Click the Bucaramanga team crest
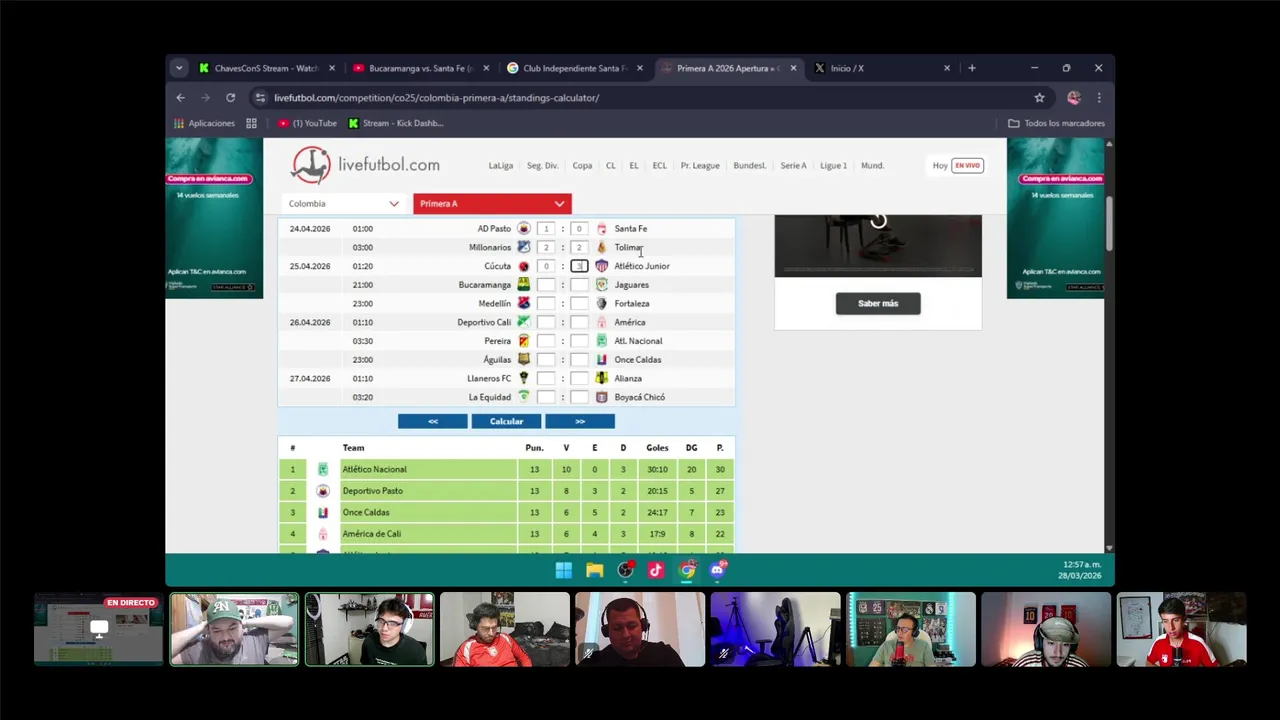 (524, 285)
